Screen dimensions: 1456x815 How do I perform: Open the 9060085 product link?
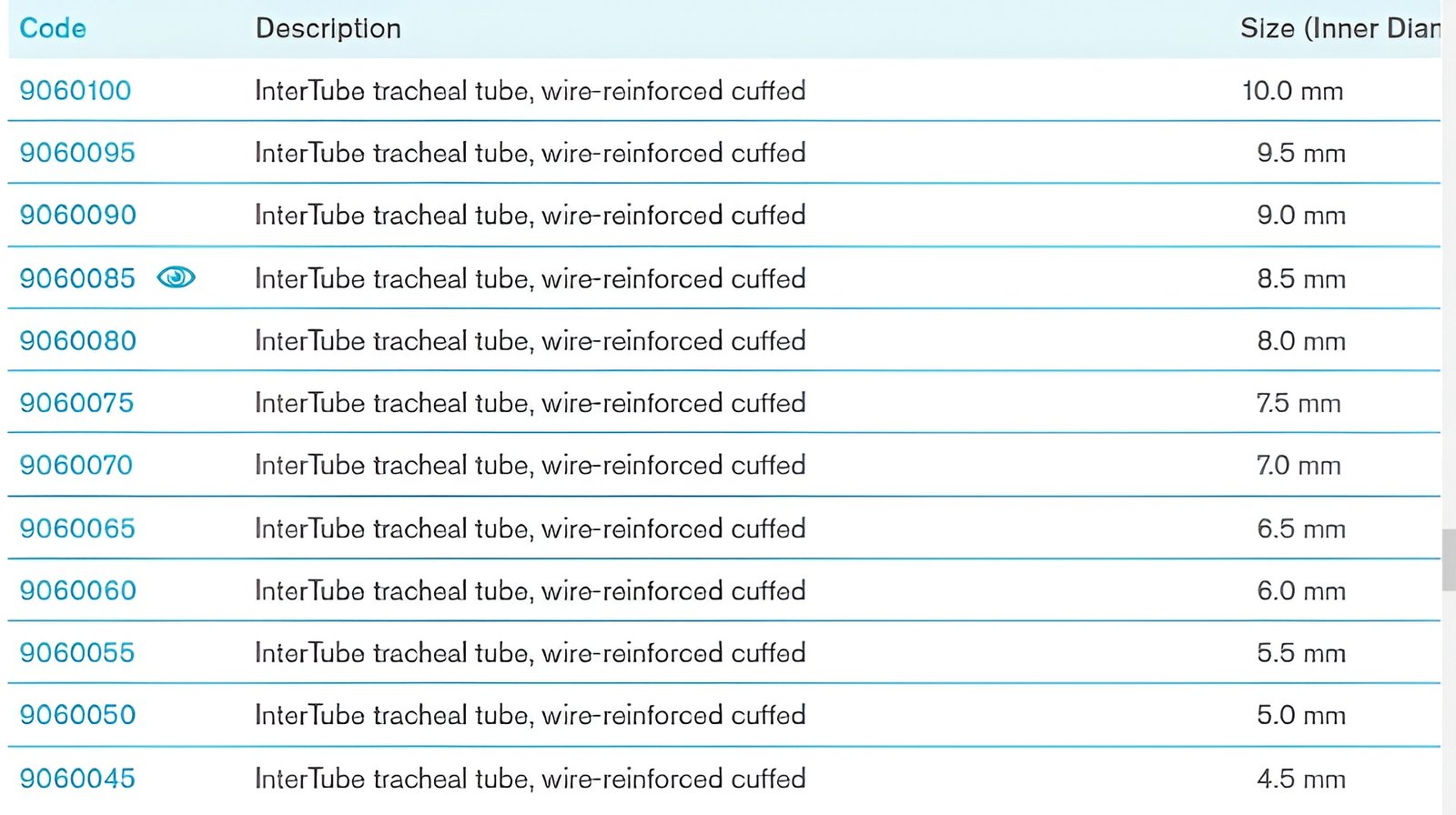[77, 278]
